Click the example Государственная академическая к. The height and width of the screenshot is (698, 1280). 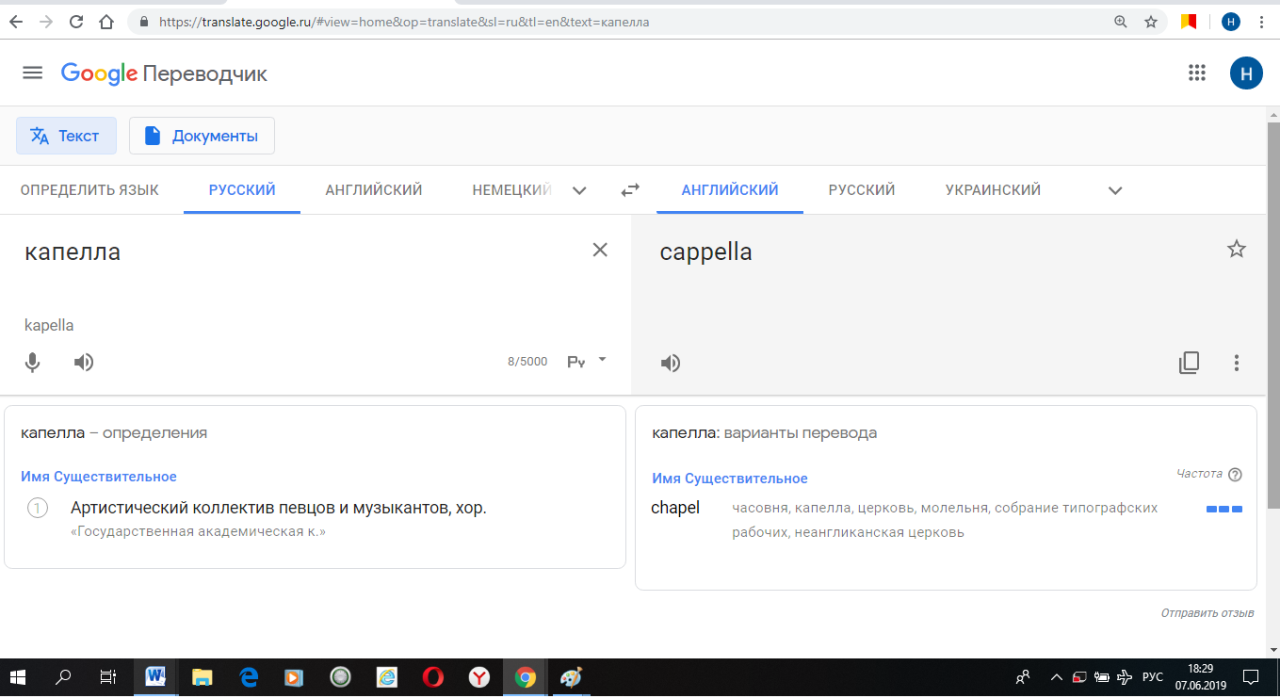198,531
